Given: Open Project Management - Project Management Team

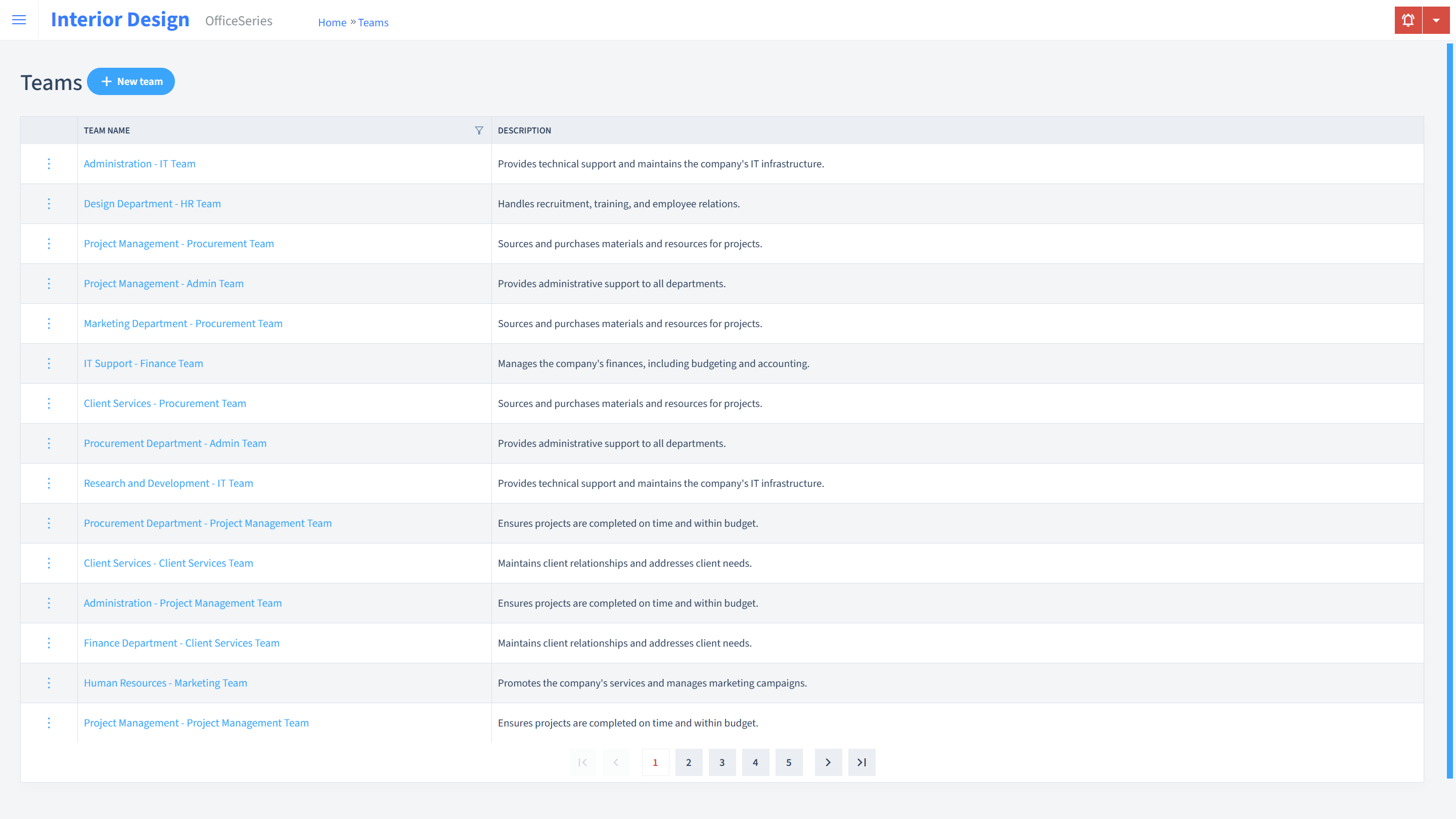Looking at the screenshot, I should coord(196,722).
